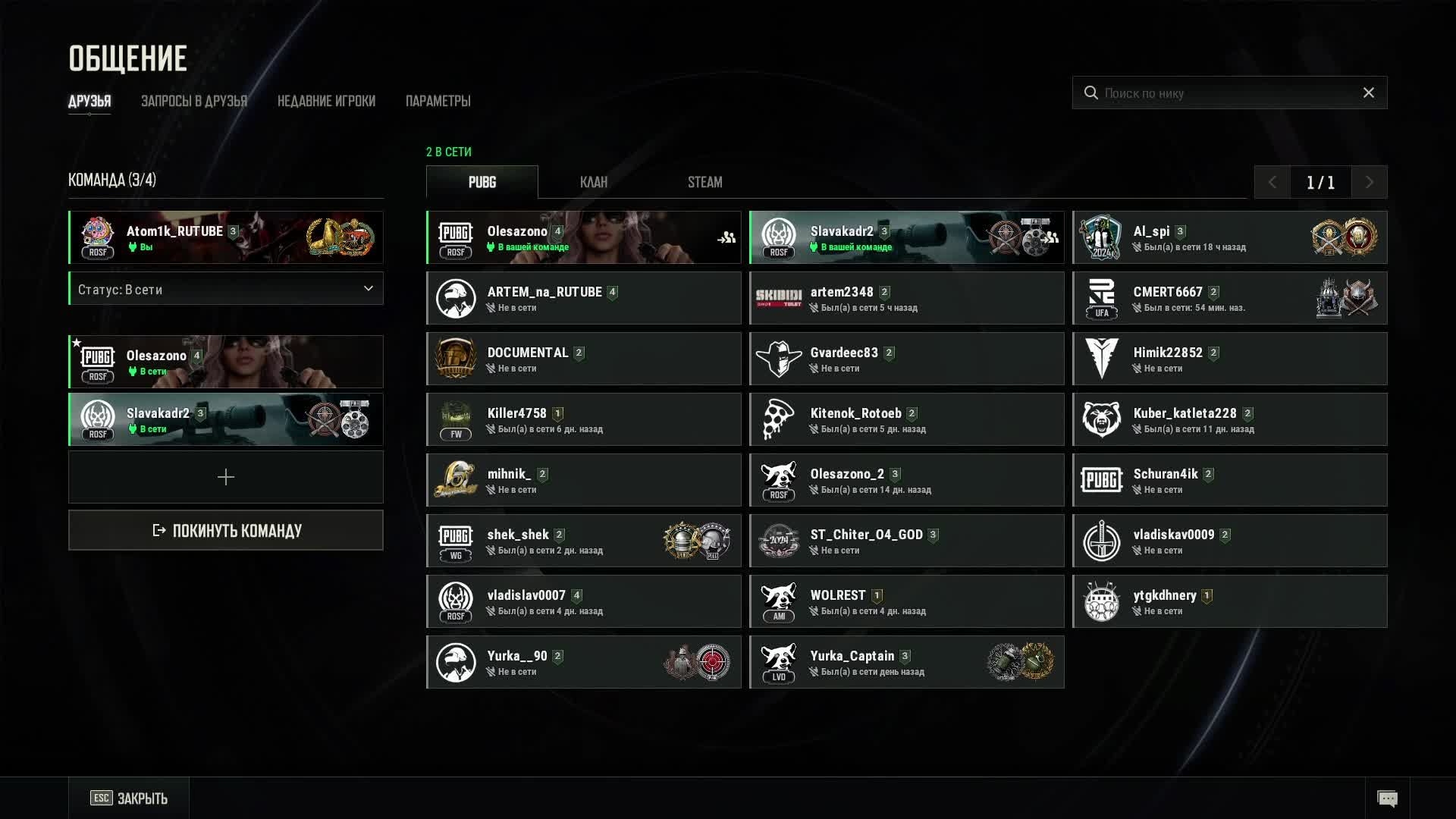Switch to the КЛАН tab
This screenshot has width=1456, height=819.
(594, 182)
